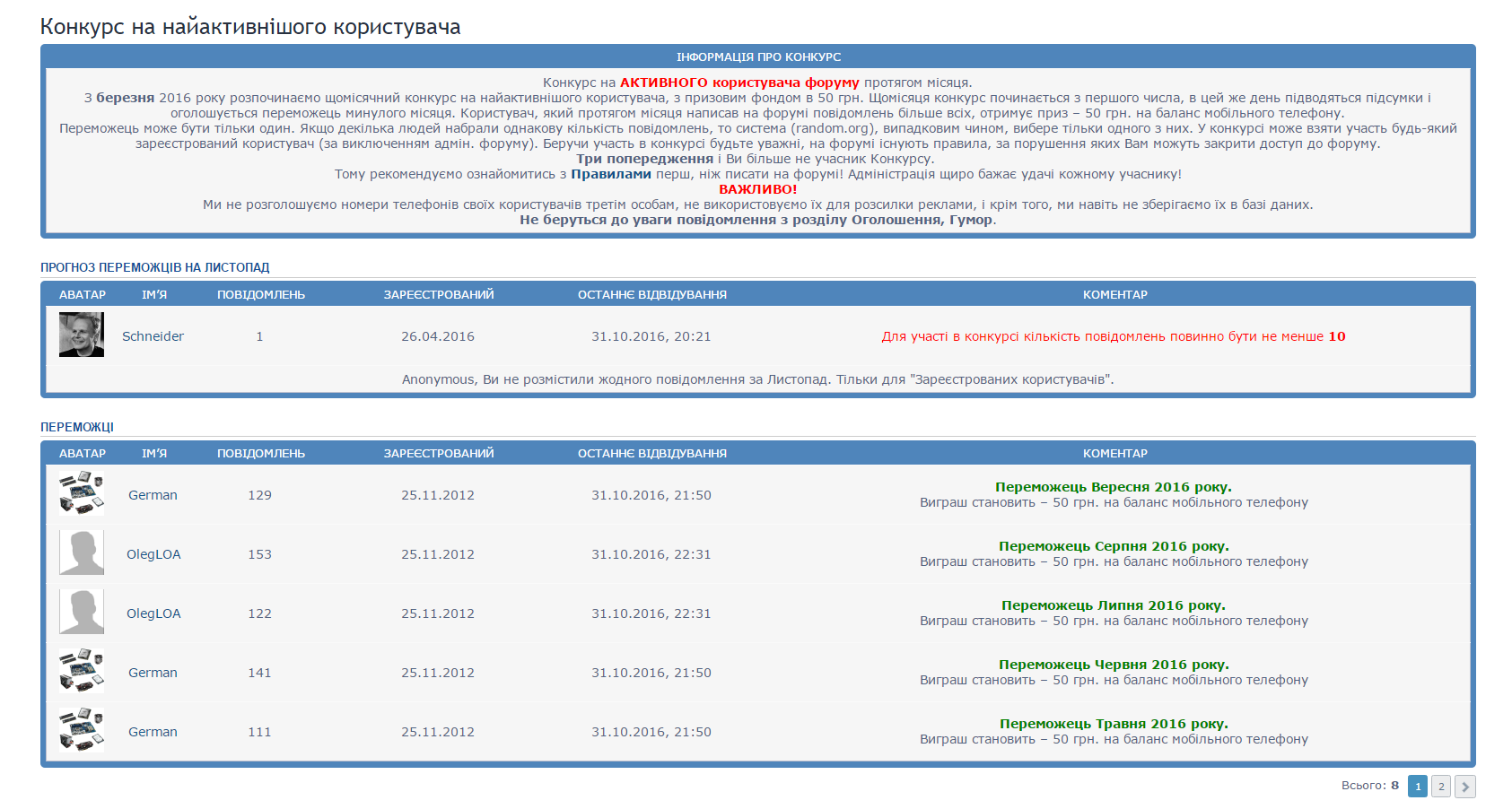1512x809 pixels.
Task: Click OlegLOA's avatar in the August winner row
Action: [x=82, y=552]
